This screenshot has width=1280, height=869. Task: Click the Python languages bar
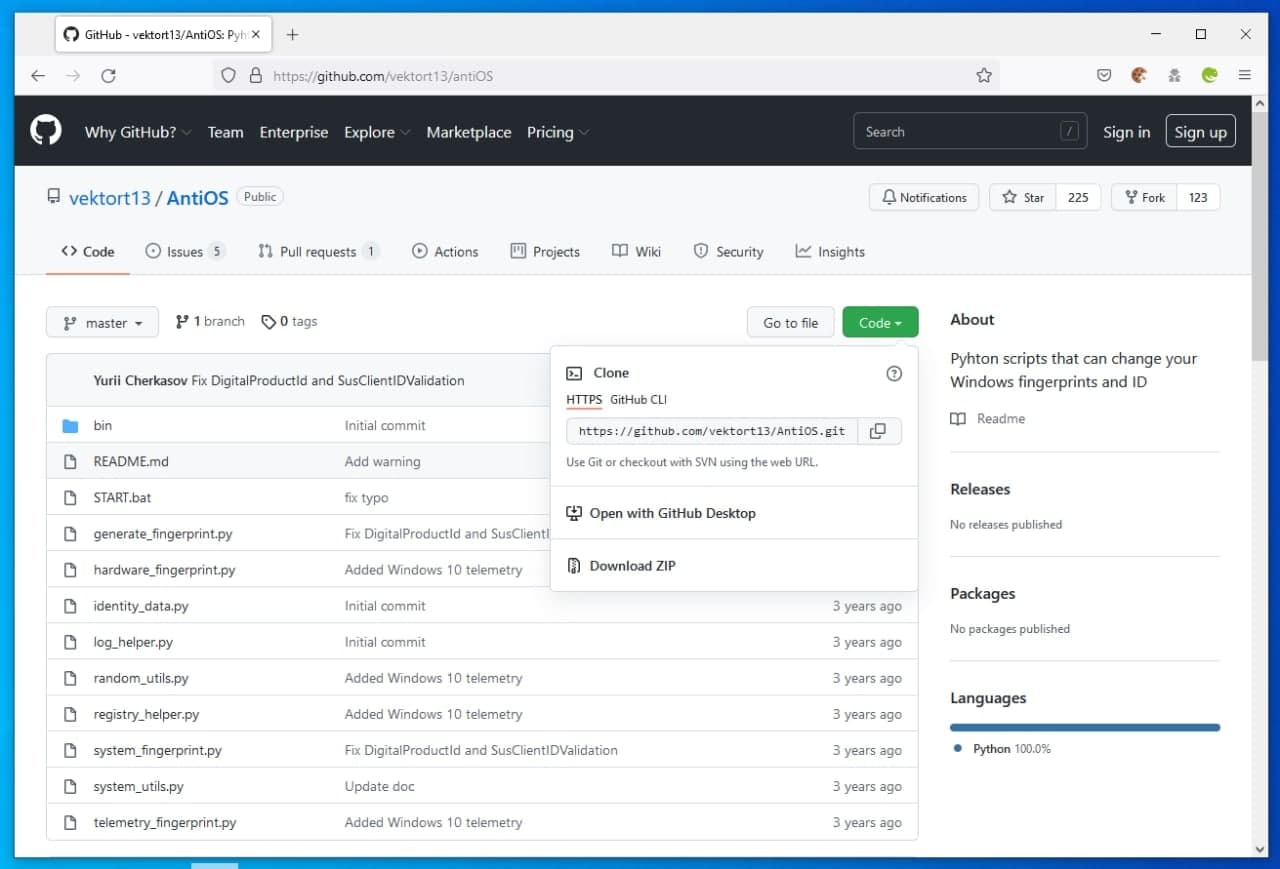tap(1084, 727)
